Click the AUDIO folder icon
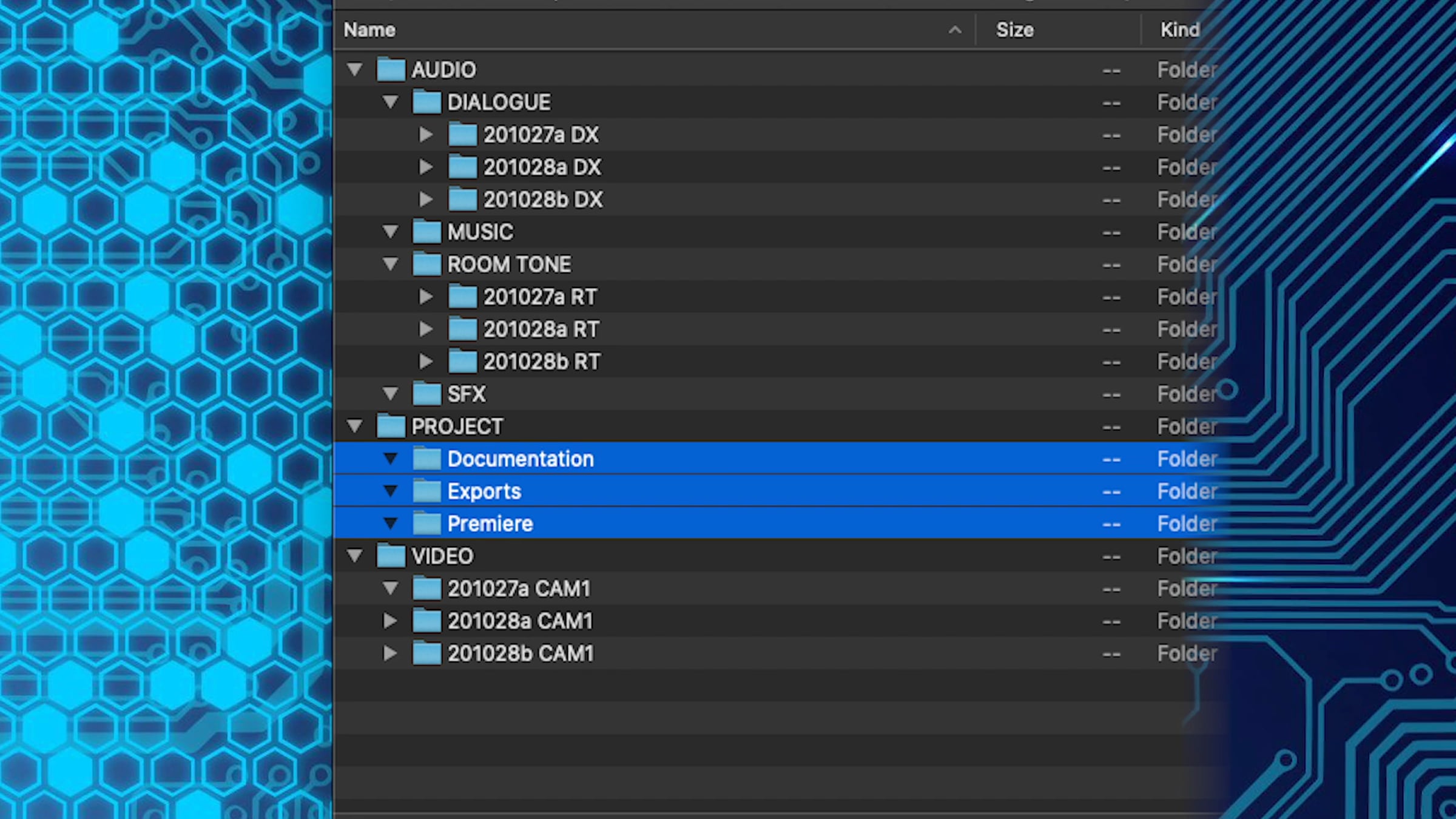Image resolution: width=1456 pixels, height=819 pixels. (x=391, y=69)
